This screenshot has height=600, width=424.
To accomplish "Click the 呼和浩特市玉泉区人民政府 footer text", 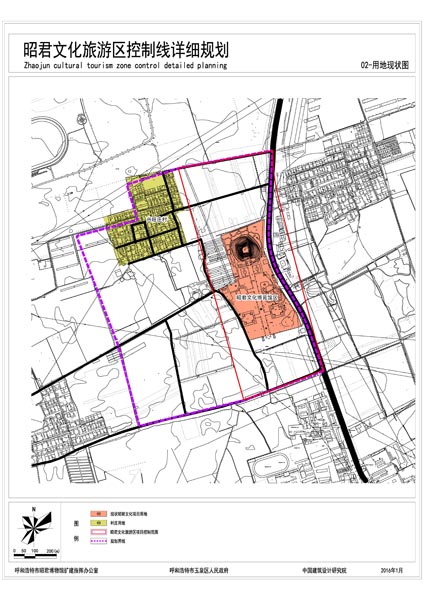I will point(199,571).
